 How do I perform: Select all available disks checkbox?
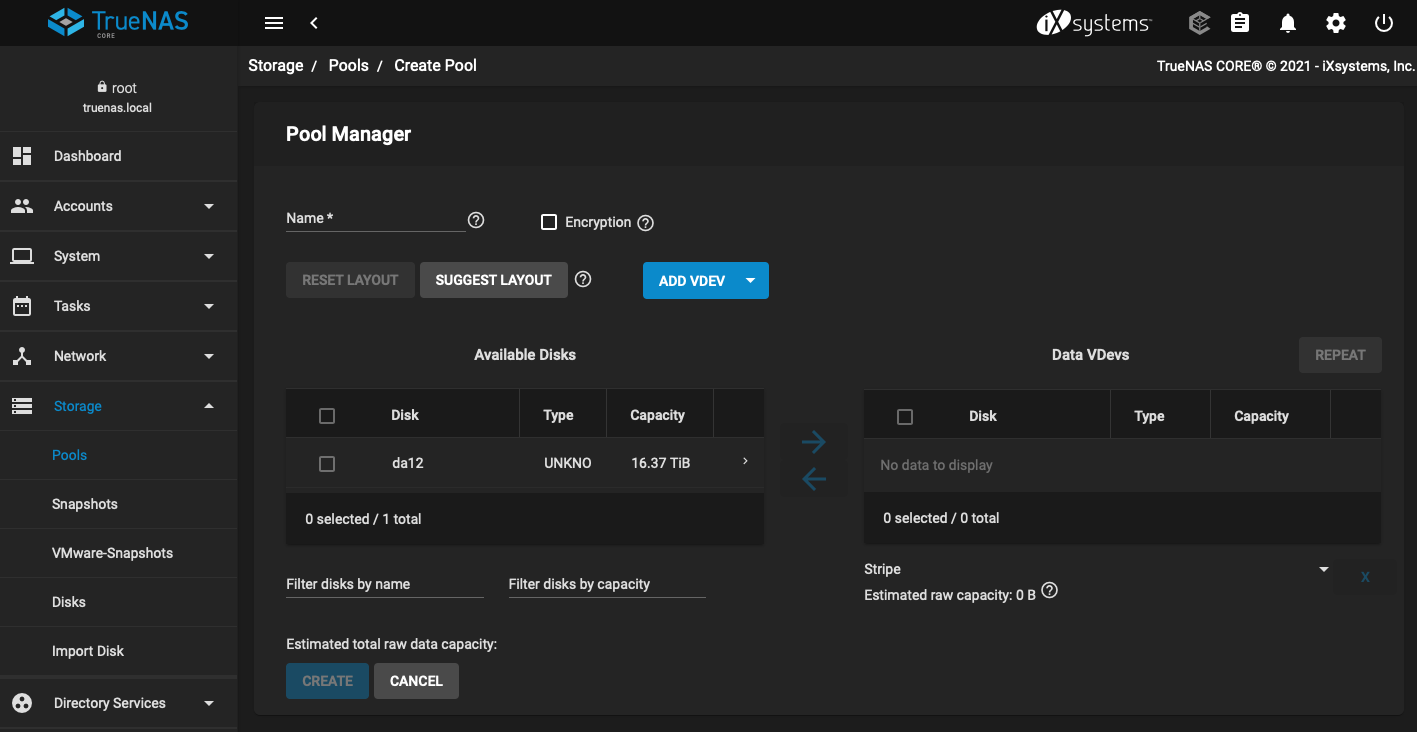326,416
